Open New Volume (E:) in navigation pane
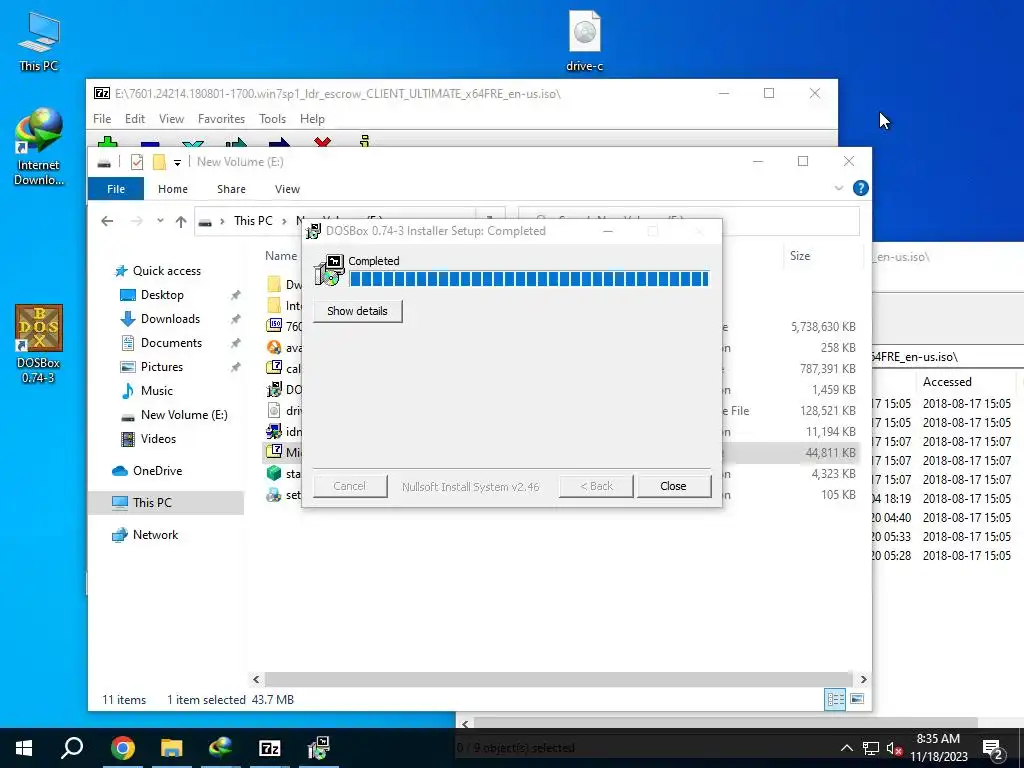 tap(184, 415)
